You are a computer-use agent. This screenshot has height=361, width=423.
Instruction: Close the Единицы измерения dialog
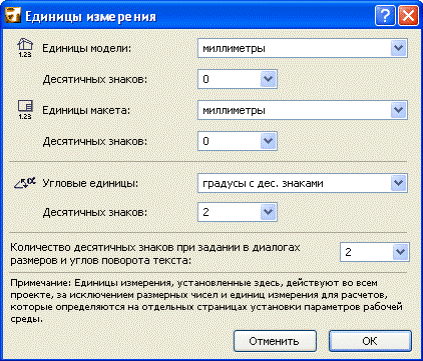(x=408, y=16)
